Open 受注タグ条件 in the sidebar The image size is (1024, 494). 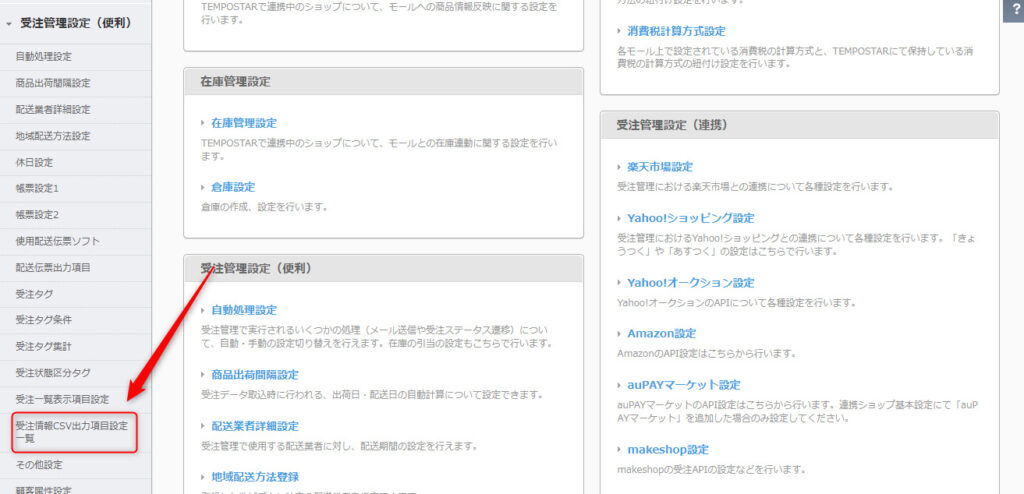(43, 320)
